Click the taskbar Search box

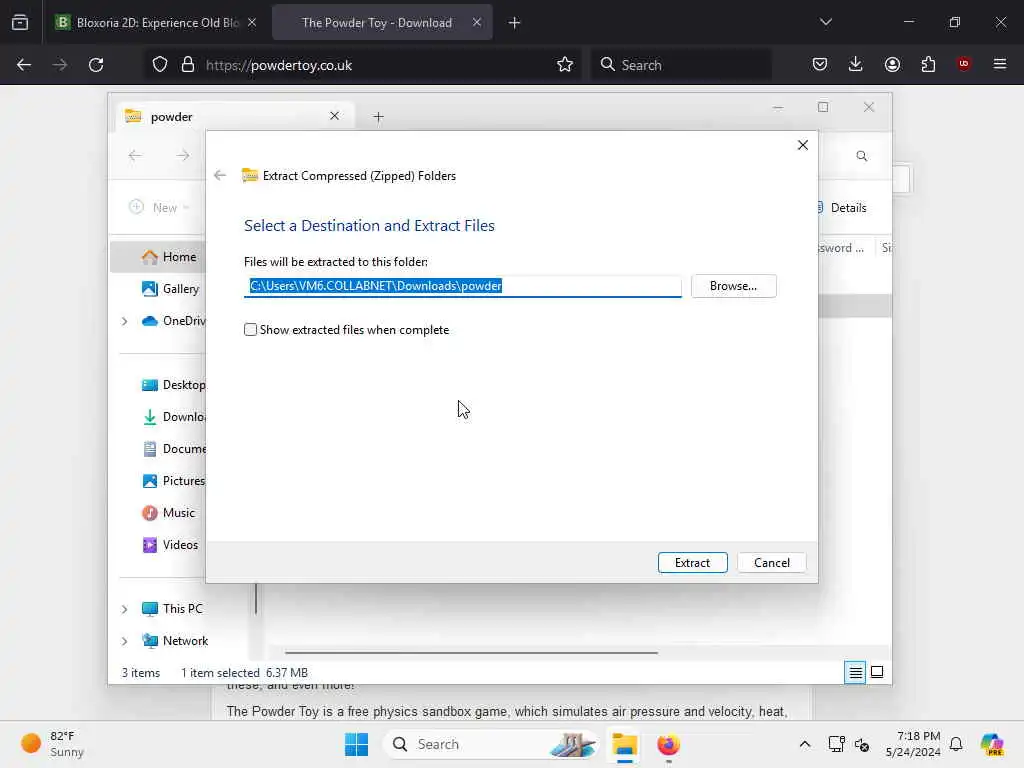click(491, 744)
